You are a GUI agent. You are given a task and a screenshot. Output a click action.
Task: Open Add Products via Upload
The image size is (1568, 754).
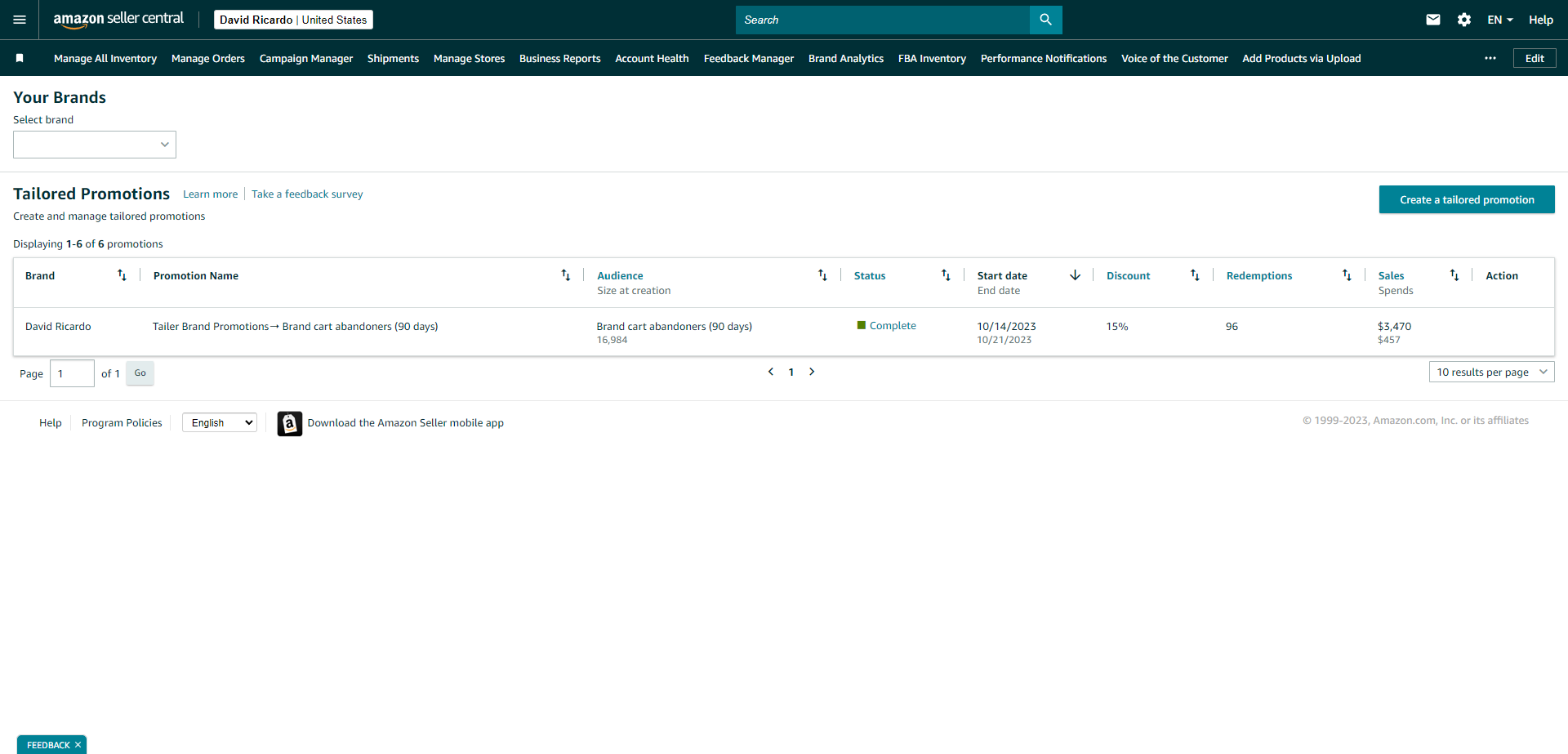pyautogui.click(x=1302, y=58)
